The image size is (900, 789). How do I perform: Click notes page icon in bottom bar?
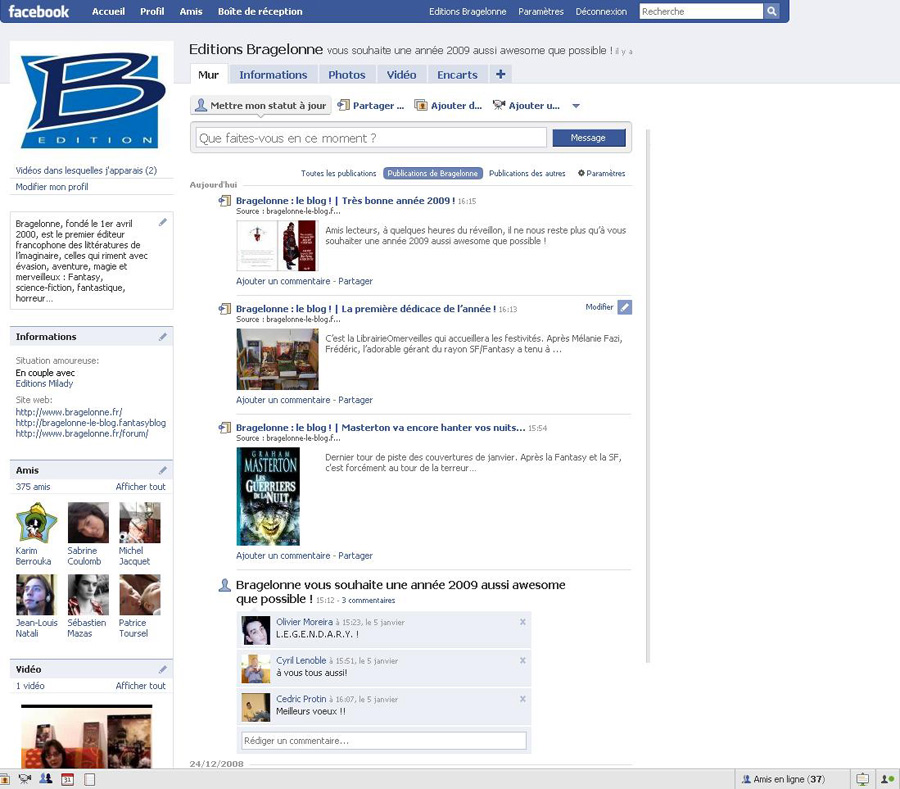[90, 779]
